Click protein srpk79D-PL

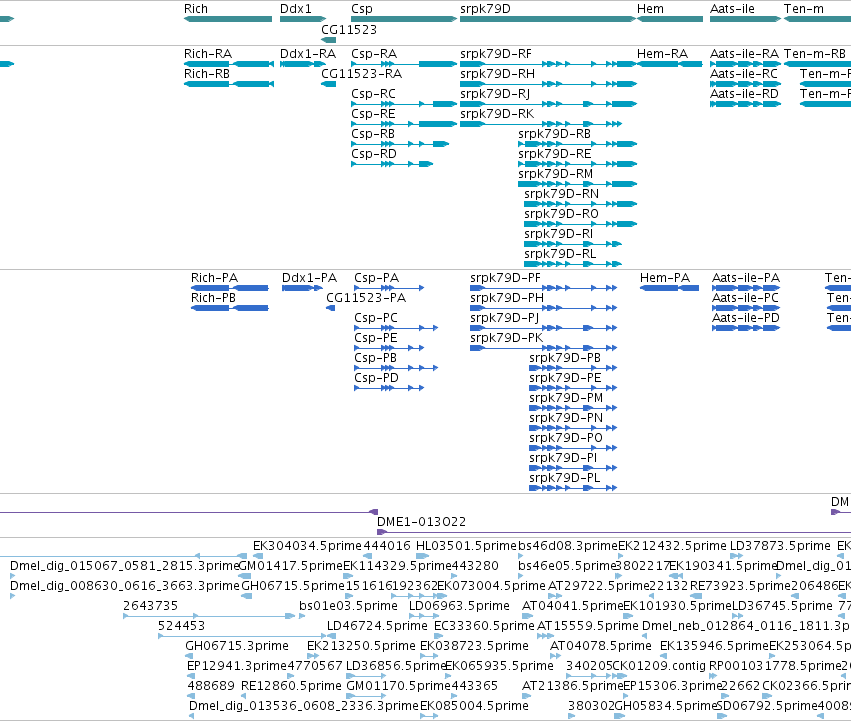pos(573,488)
